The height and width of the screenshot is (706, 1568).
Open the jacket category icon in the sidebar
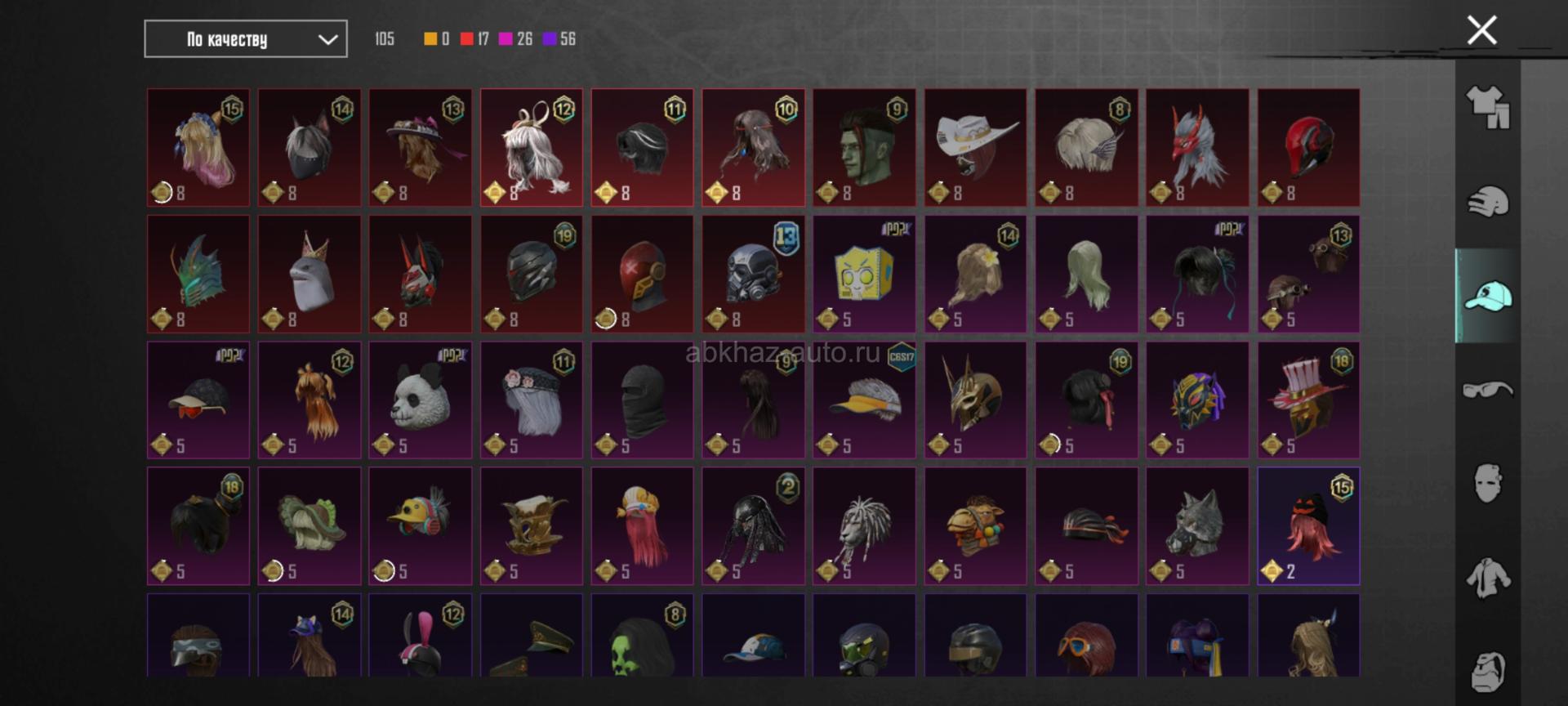click(x=1488, y=578)
